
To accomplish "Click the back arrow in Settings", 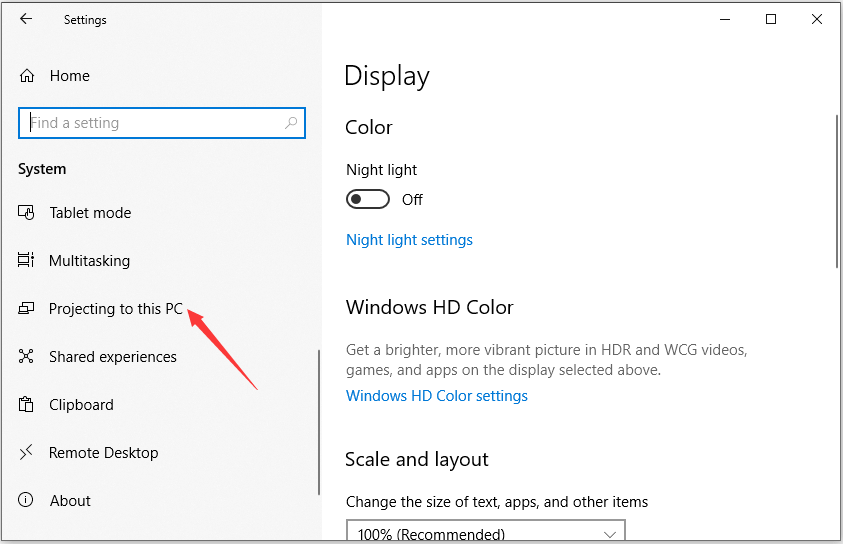I will click(x=26, y=19).
